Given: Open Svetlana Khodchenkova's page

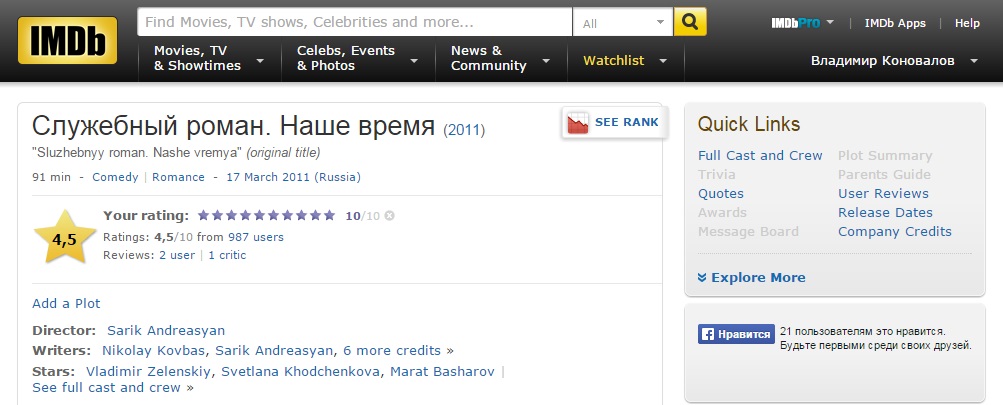Looking at the screenshot, I should tap(301, 372).
